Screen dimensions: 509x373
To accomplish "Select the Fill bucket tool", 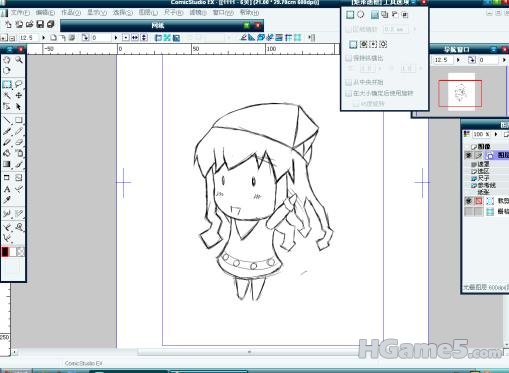I will 7,153.
